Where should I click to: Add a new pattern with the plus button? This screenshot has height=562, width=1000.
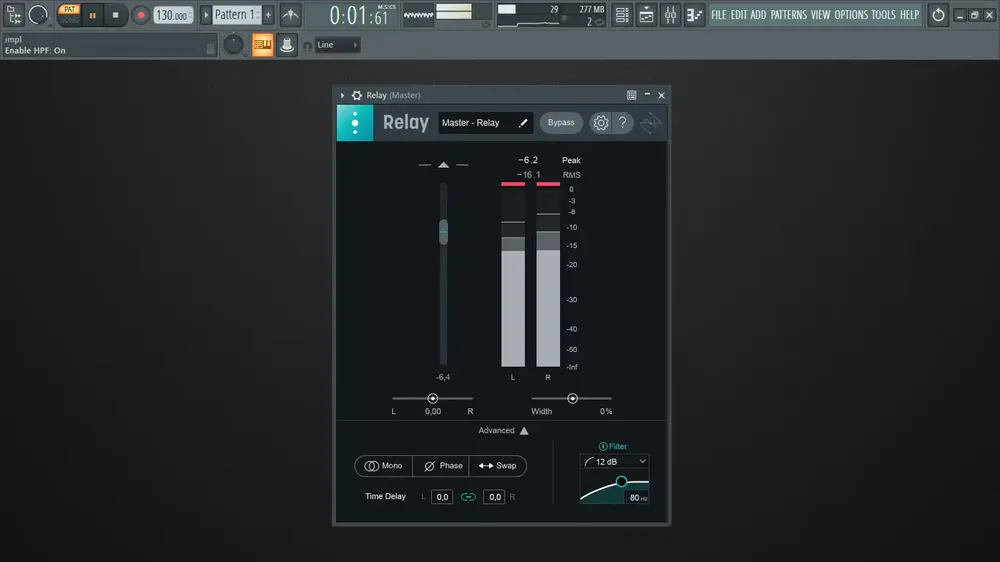tap(268, 15)
